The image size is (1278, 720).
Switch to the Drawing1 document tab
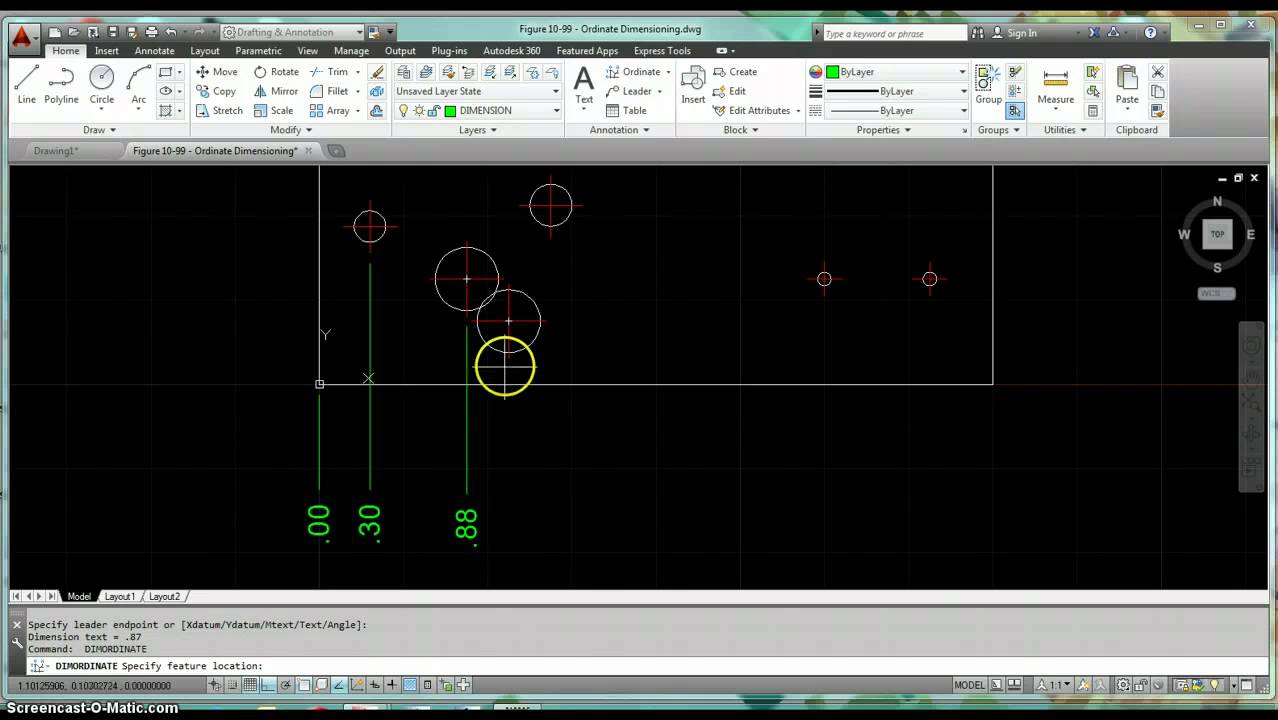tap(56, 151)
